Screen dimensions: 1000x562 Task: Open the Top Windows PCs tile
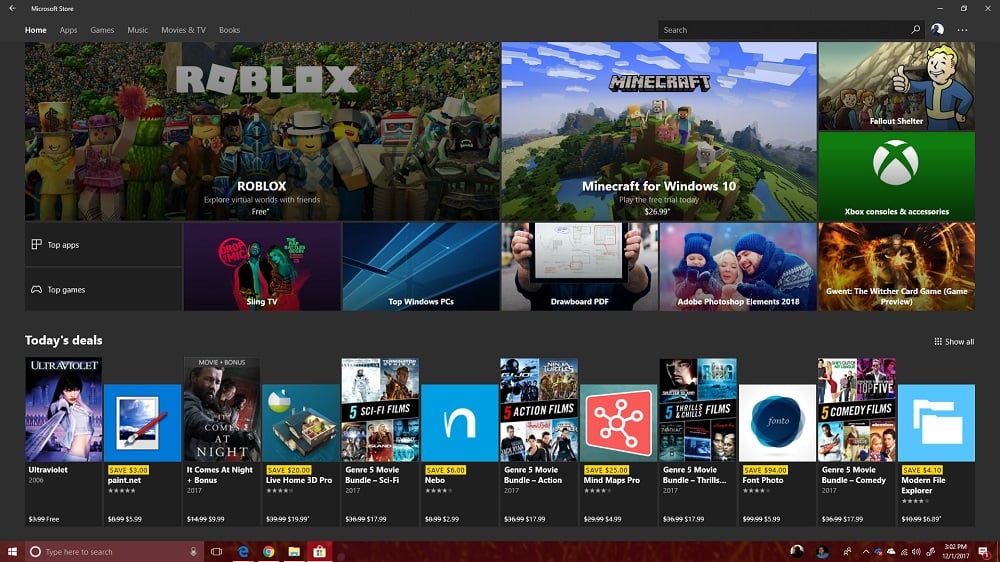pyautogui.click(x=421, y=267)
